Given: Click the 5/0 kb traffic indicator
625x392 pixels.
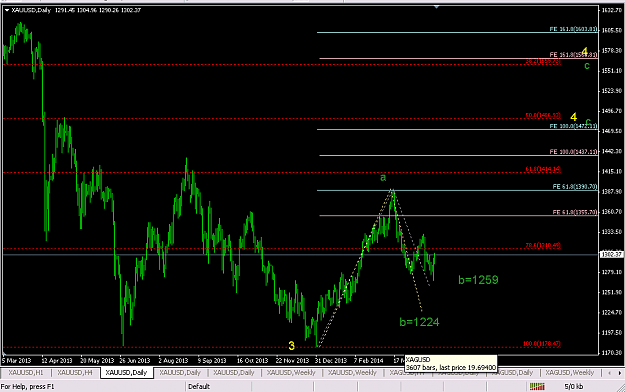Looking at the screenshot, I should coord(573,386).
